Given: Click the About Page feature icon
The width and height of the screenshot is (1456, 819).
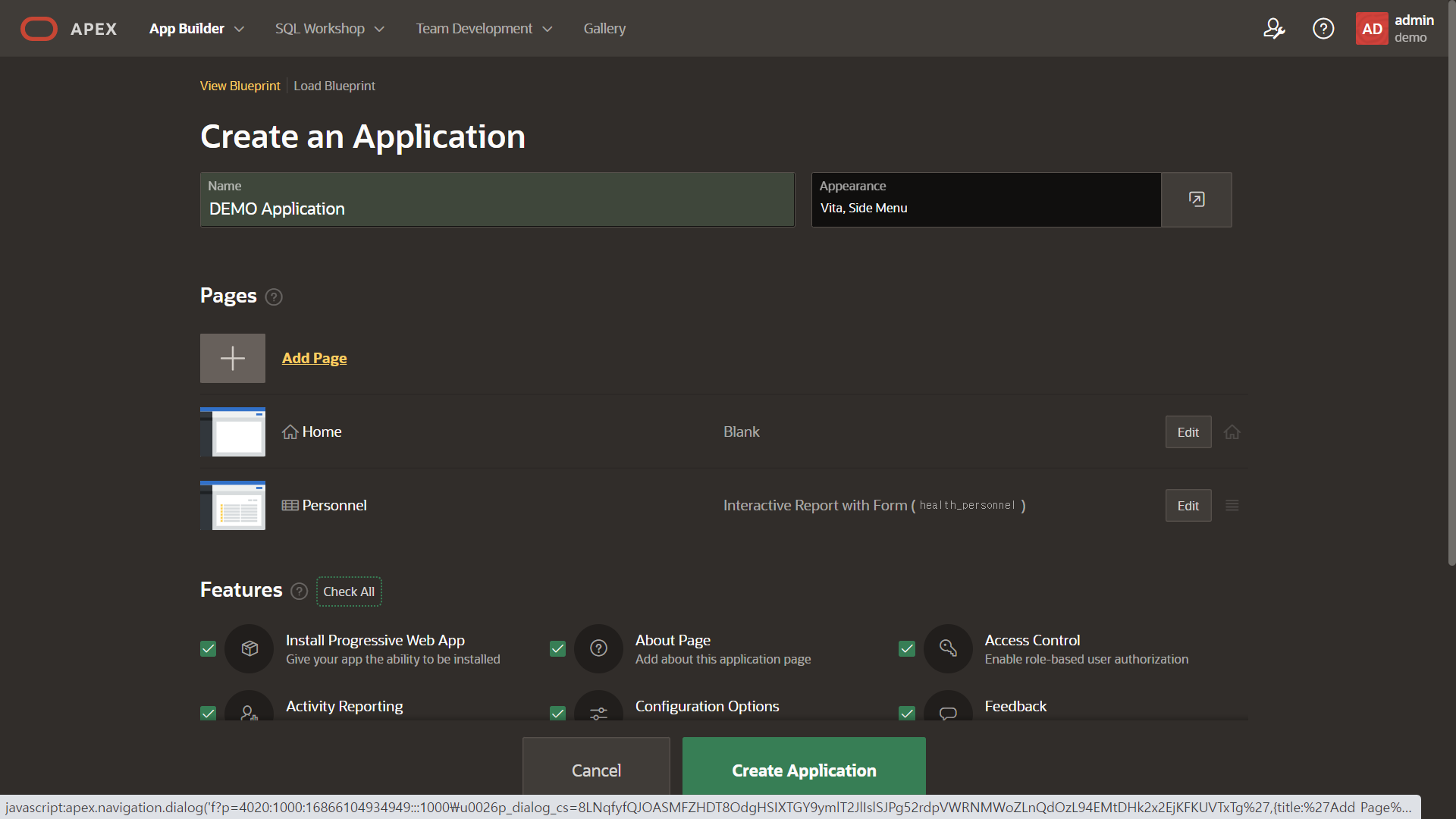Looking at the screenshot, I should click(599, 648).
